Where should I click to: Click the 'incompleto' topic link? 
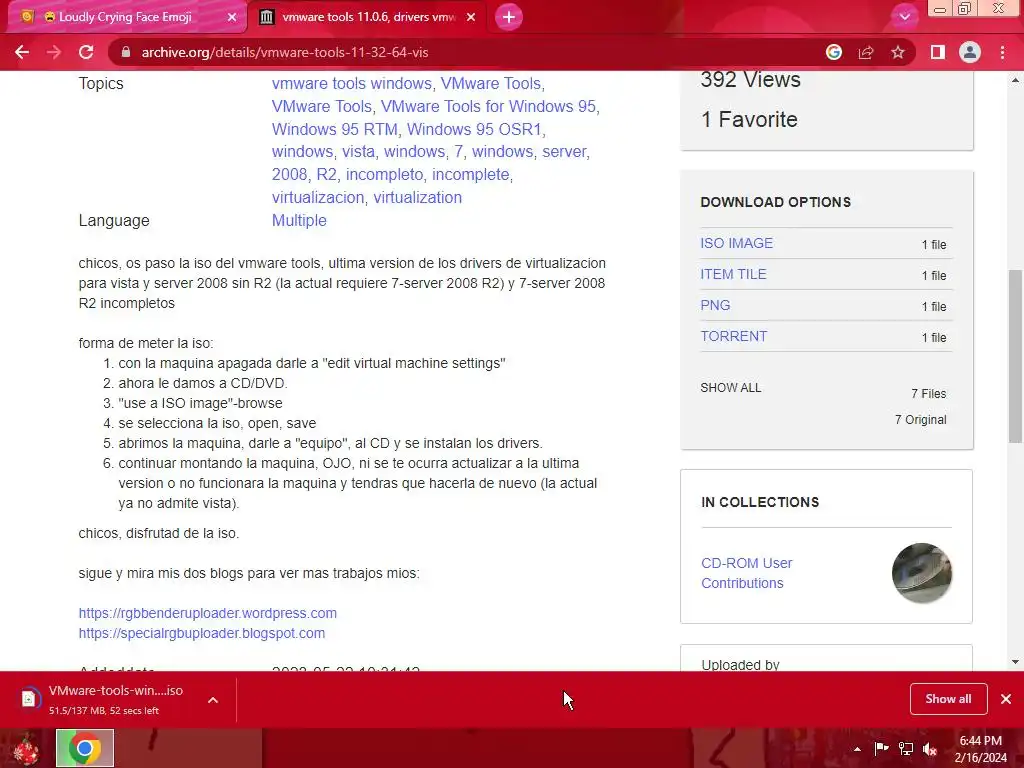pyautogui.click(x=384, y=174)
